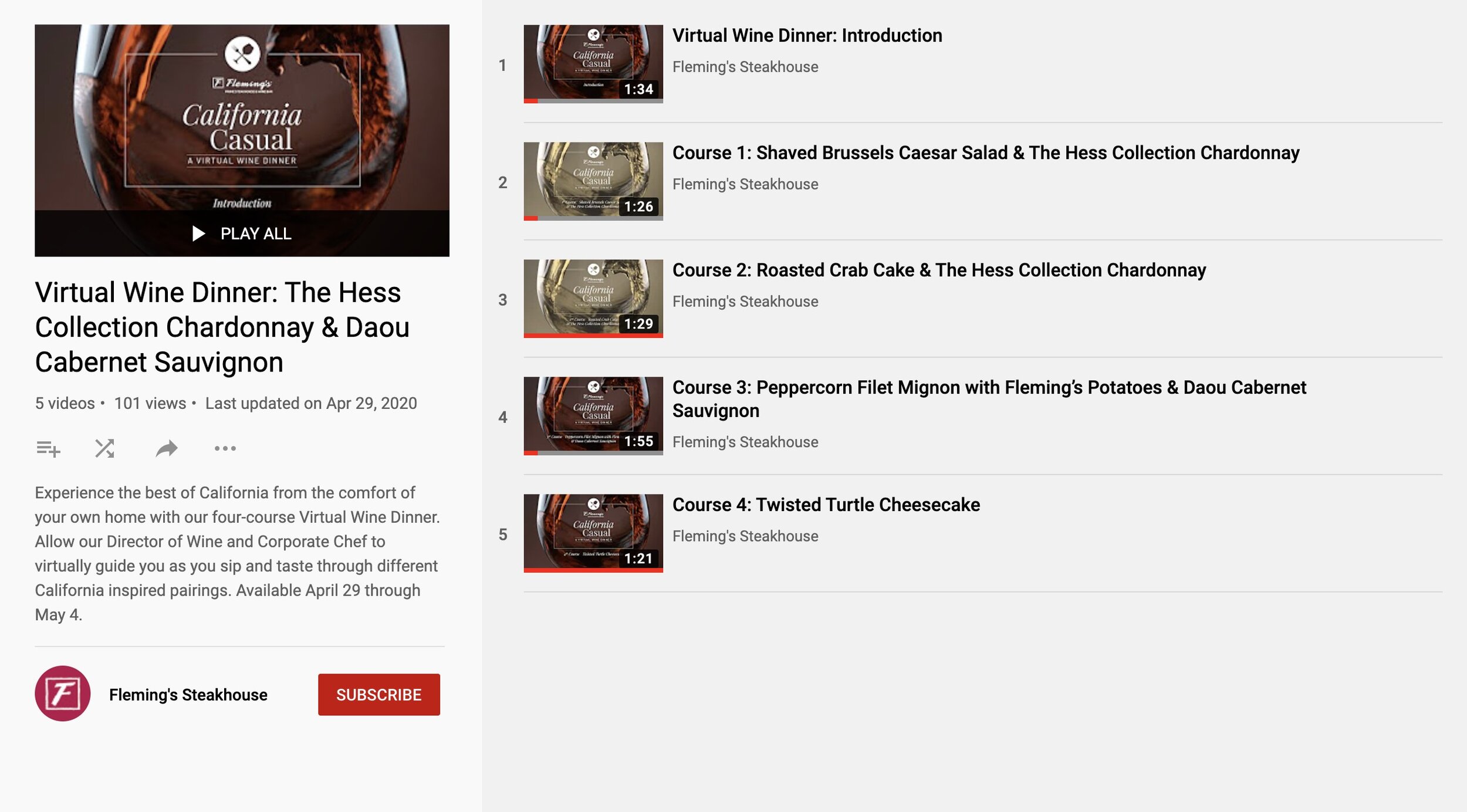Open the three-dots more options menu
This screenshot has width=1467, height=812.
(225, 449)
